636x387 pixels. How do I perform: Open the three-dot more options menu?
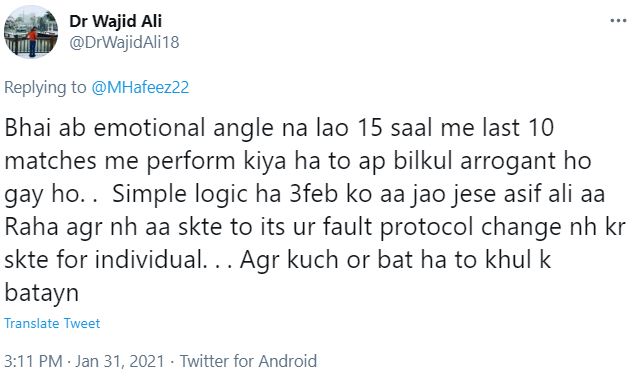[x=618, y=20]
